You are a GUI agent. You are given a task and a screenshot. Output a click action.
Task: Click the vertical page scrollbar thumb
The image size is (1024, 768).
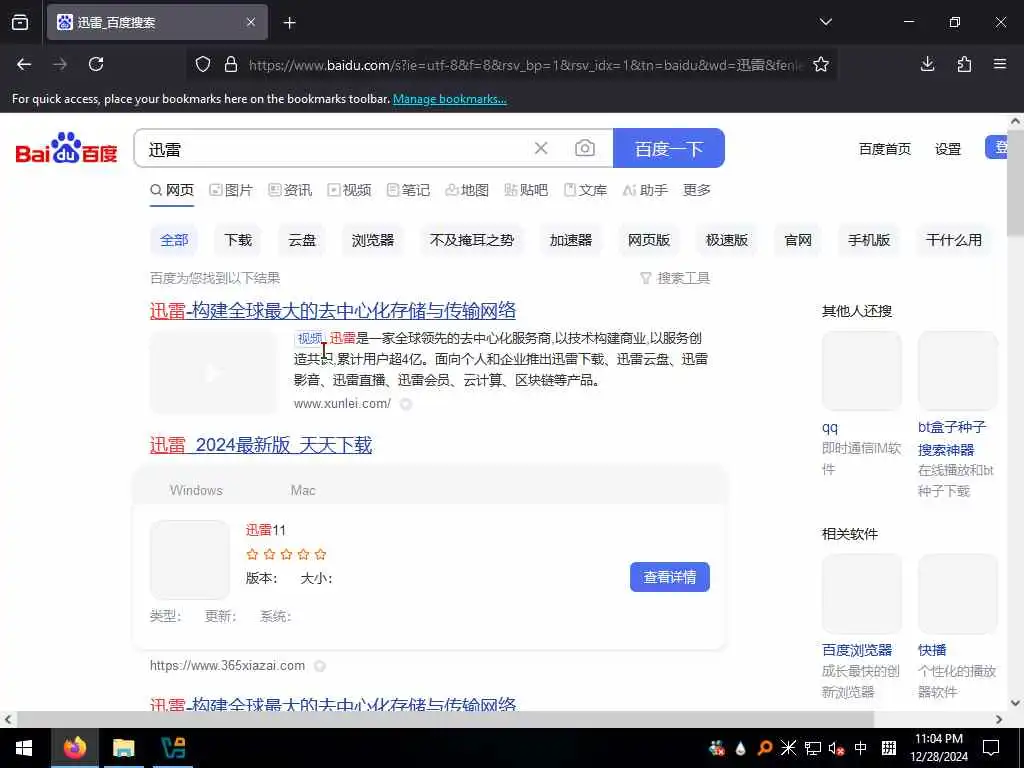(1016, 183)
